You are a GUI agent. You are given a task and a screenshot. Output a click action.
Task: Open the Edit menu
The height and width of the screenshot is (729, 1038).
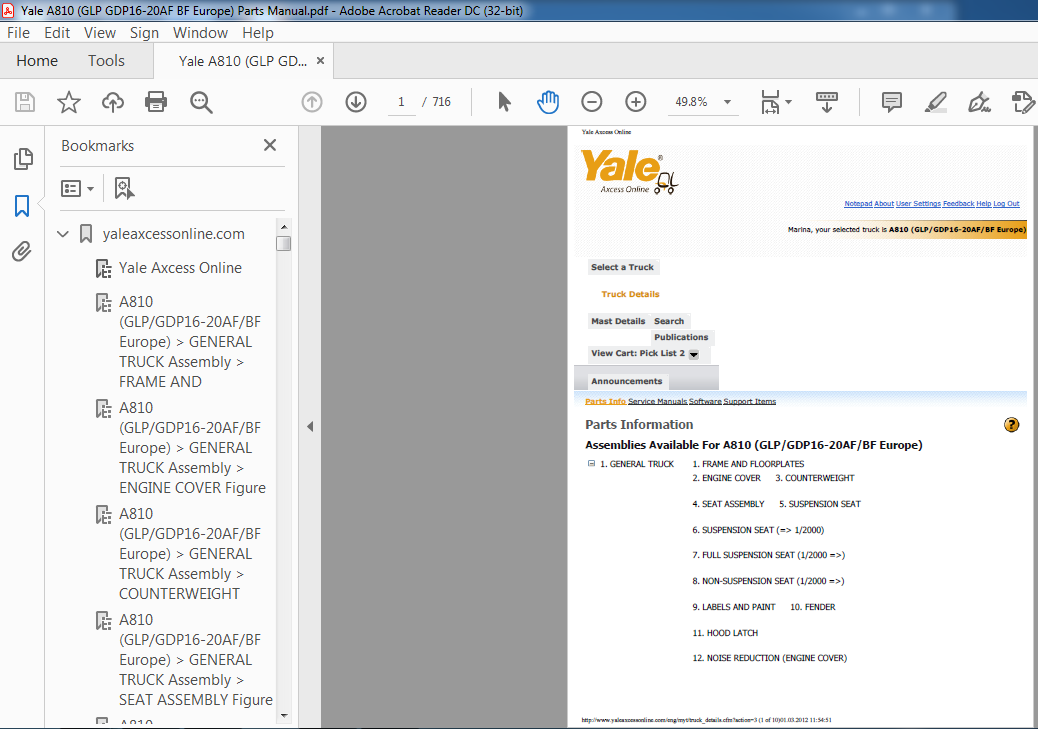click(57, 32)
